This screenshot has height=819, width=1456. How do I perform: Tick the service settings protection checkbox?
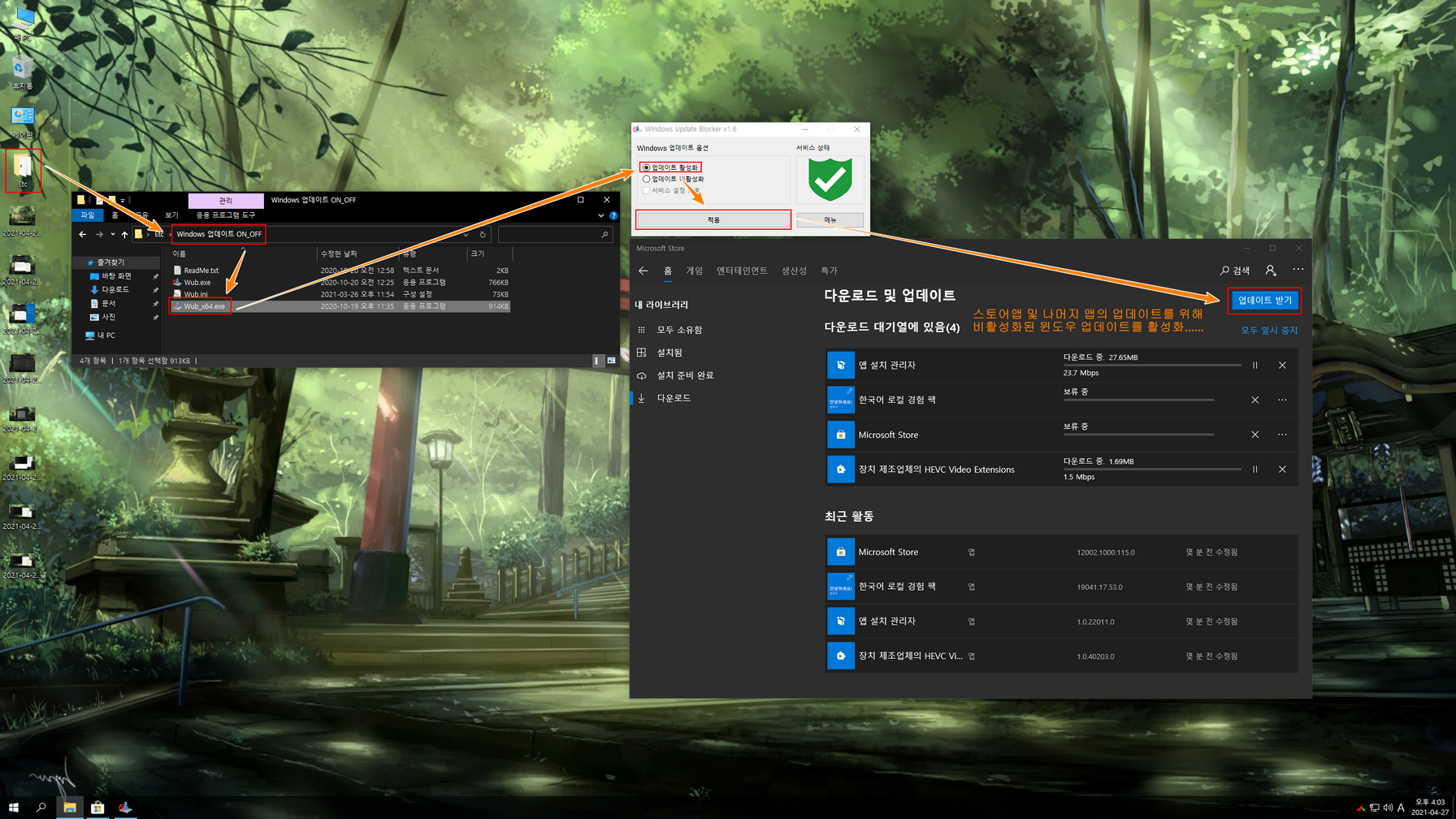pos(647,190)
